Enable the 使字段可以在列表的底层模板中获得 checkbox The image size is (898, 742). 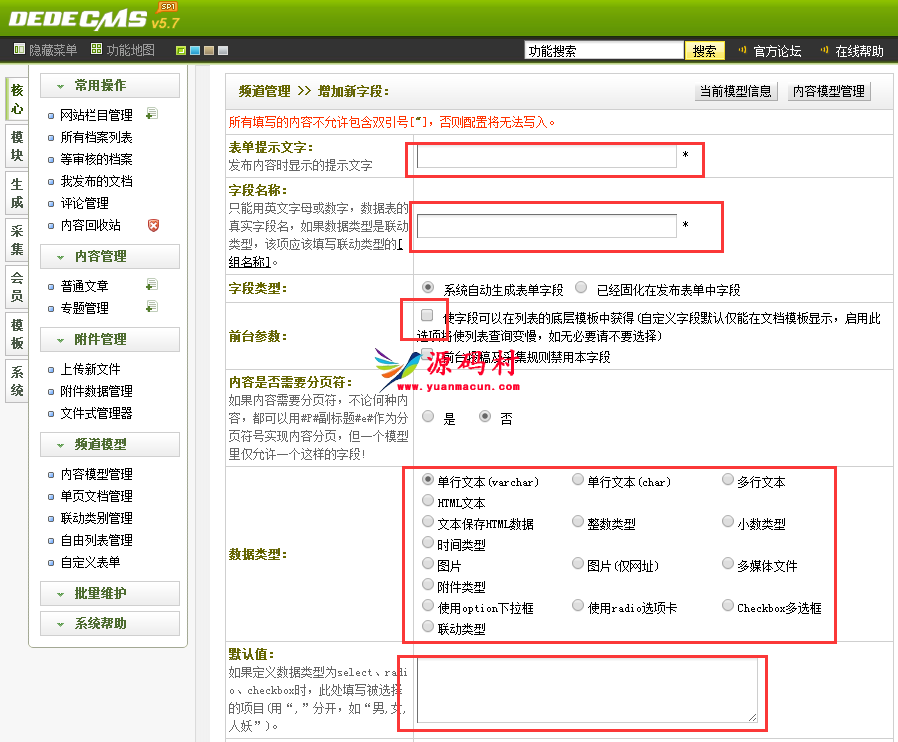(427, 315)
